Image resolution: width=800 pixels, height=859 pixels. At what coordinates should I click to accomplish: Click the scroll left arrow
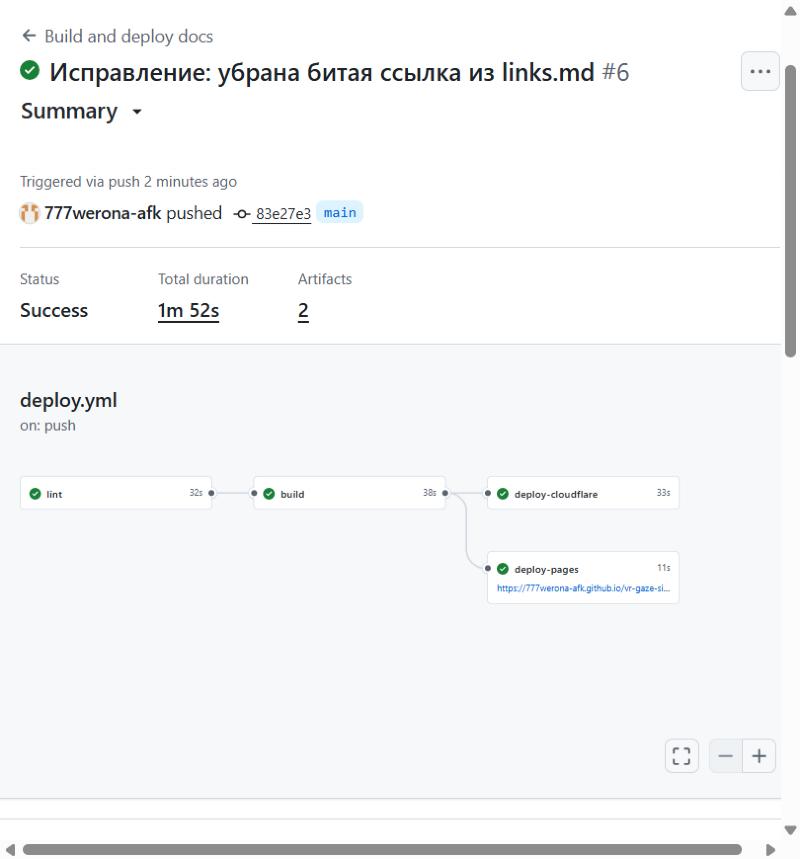tap(10, 850)
